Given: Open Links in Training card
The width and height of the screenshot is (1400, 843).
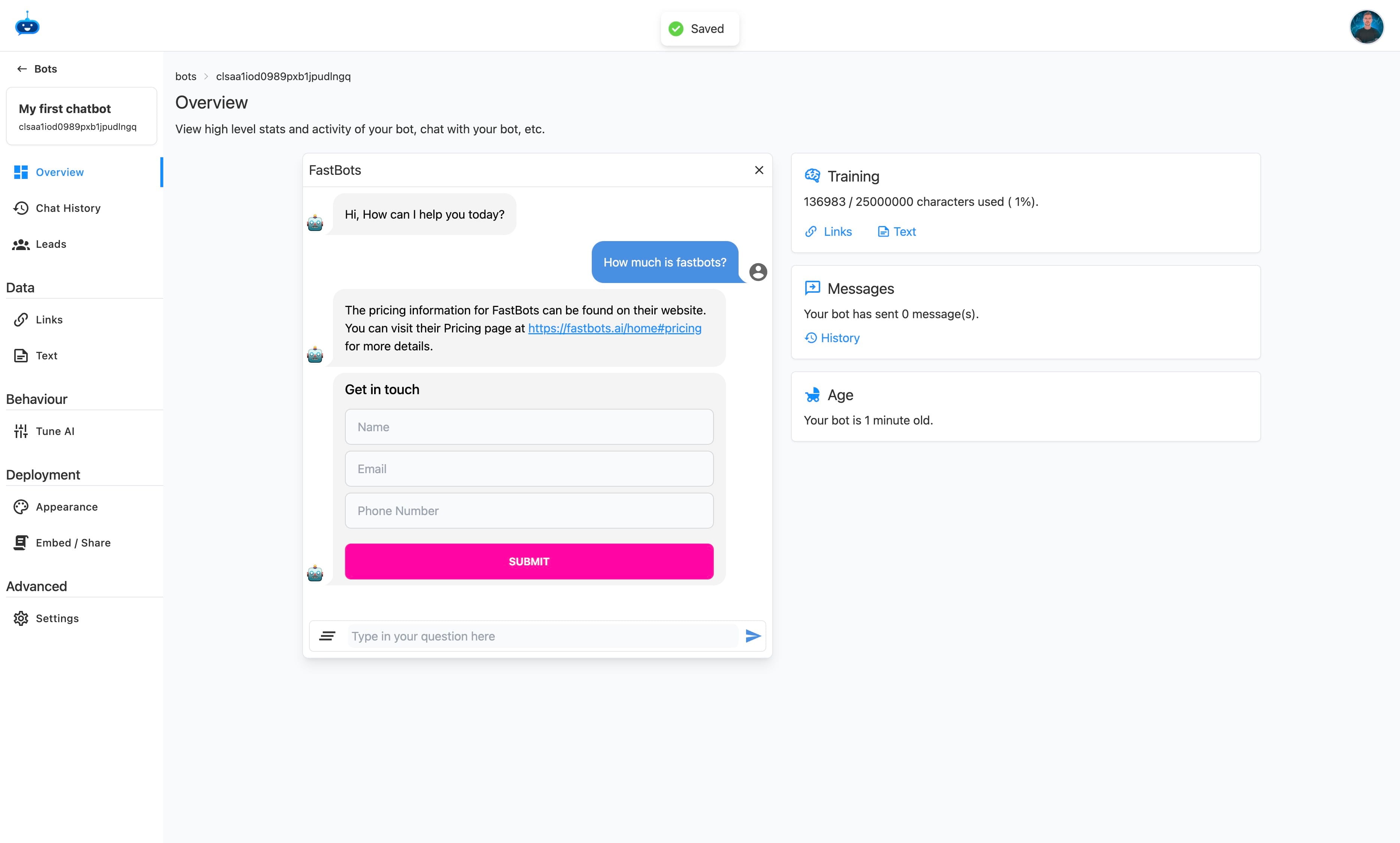Looking at the screenshot, I should (x=829, y=232).
